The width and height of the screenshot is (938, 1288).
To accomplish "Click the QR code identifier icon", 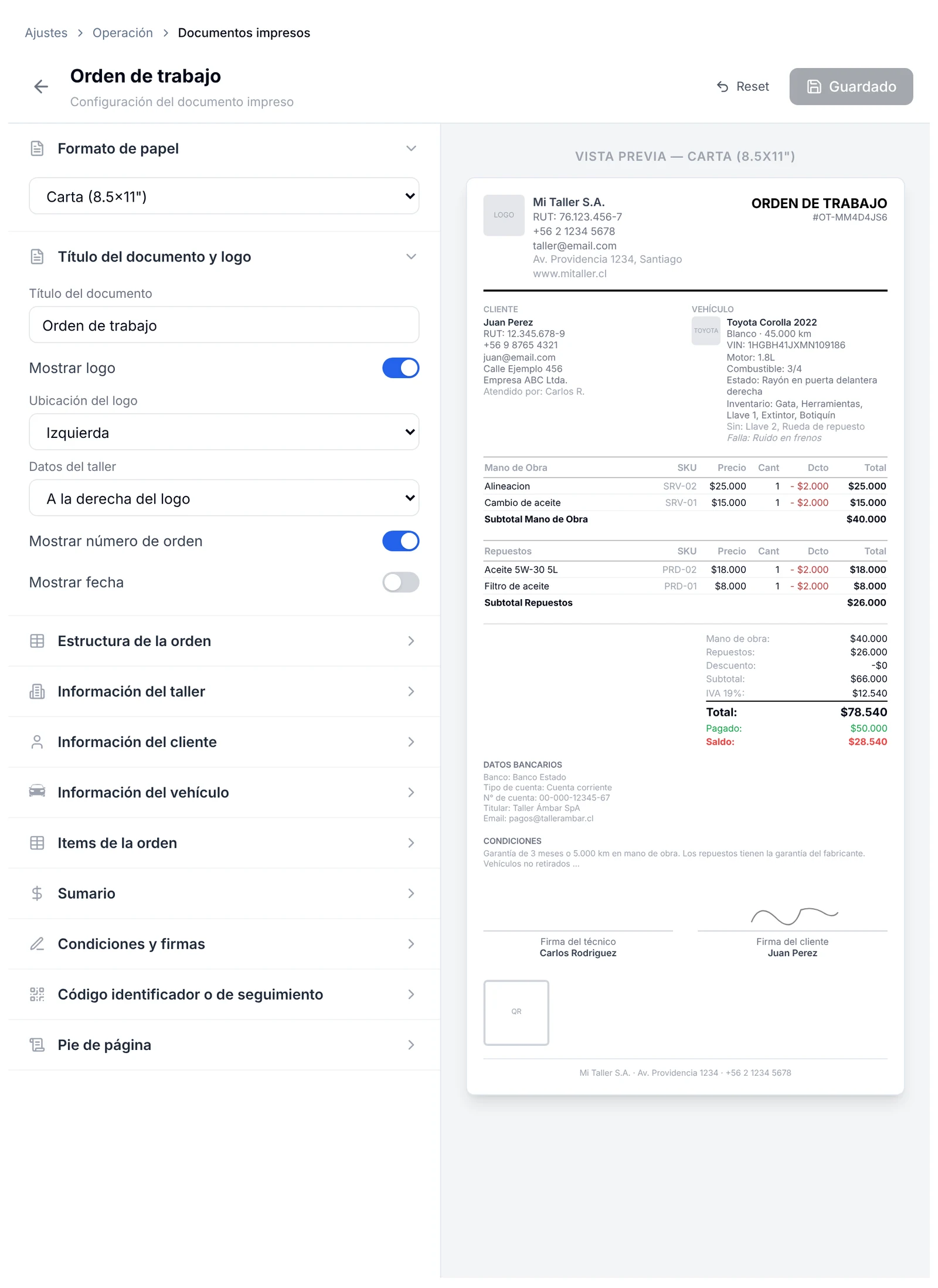I will tap(37, 994).
